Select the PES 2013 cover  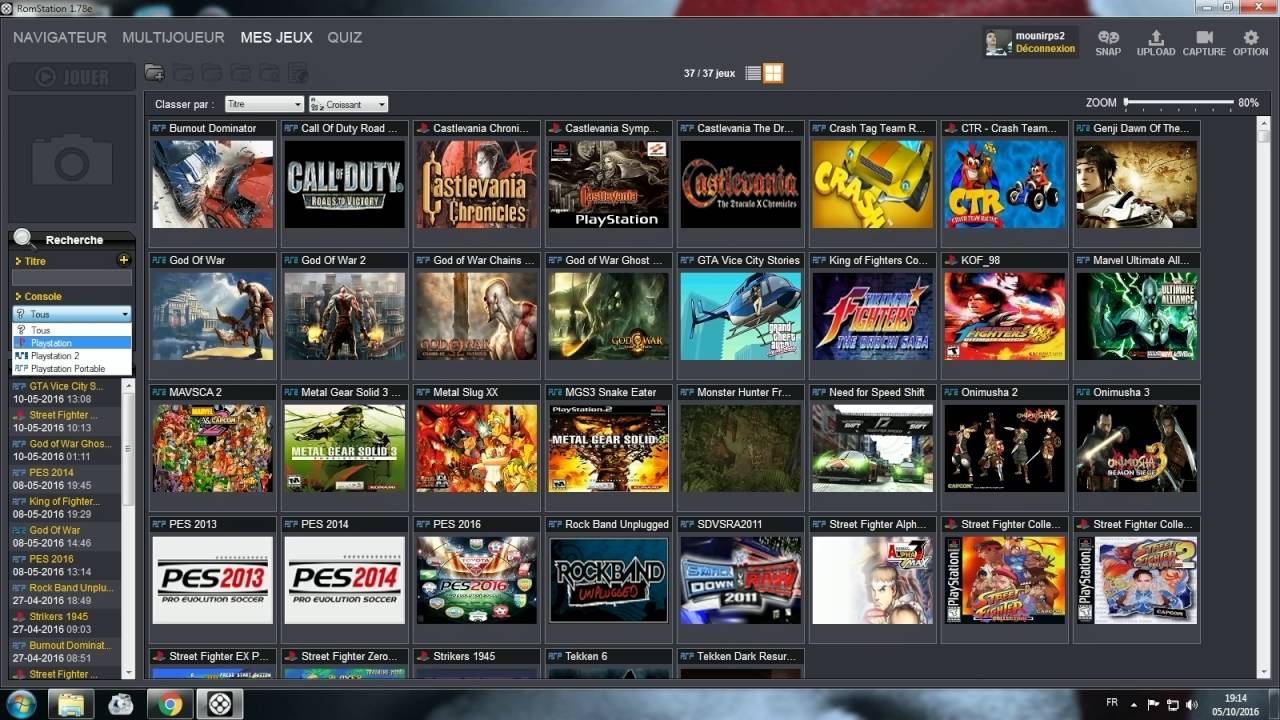[212, 580]
